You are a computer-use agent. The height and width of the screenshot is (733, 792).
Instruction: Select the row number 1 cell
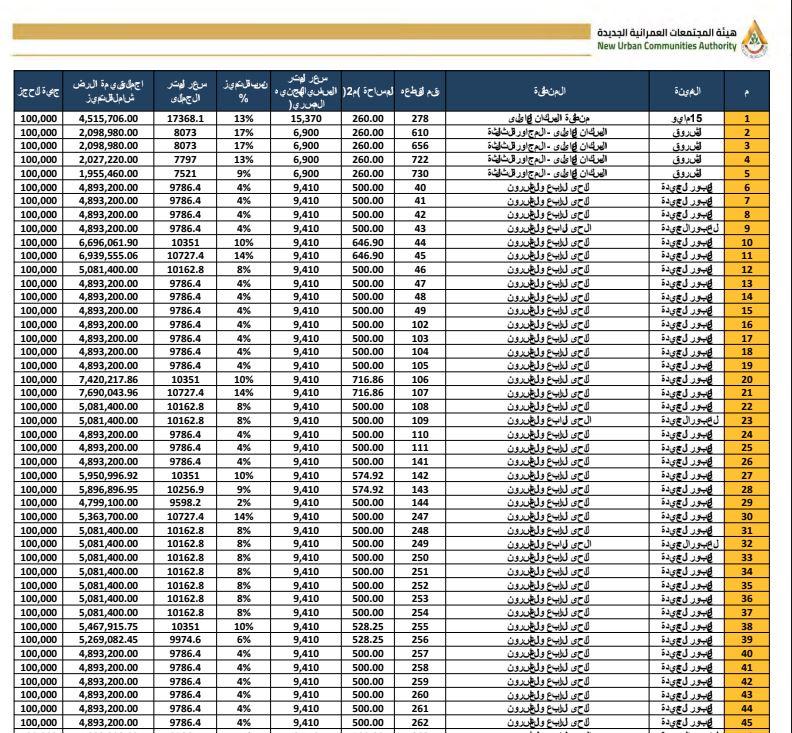[x=747, y=119]
